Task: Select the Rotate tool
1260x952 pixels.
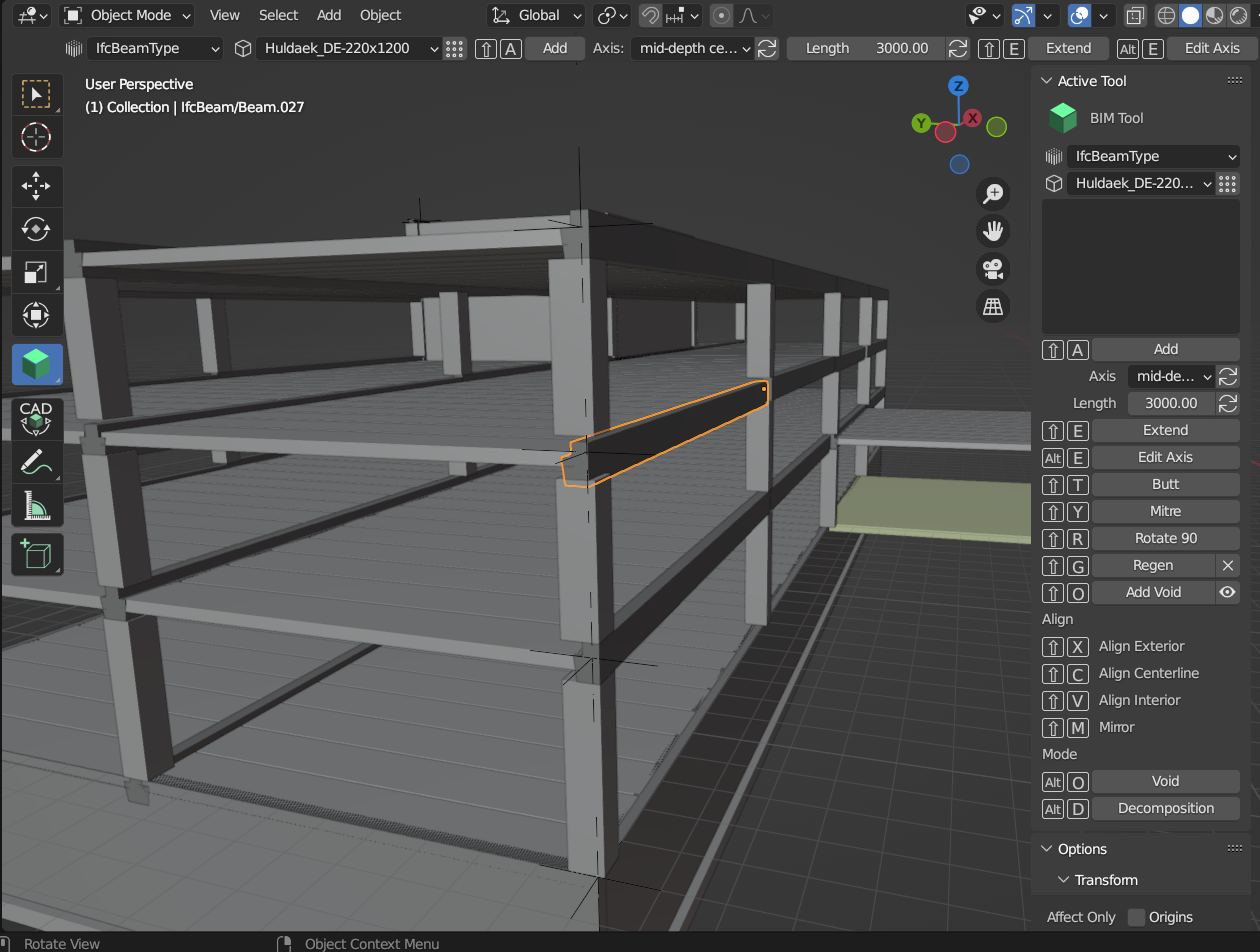Action: [x=36, y=229]
